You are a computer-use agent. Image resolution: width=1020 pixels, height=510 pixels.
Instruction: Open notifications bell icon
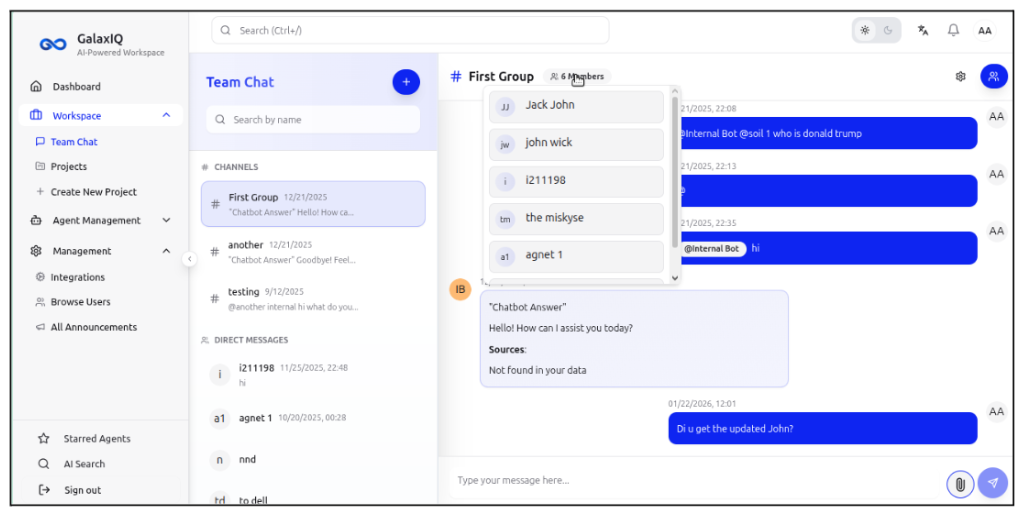coord(954,30)
